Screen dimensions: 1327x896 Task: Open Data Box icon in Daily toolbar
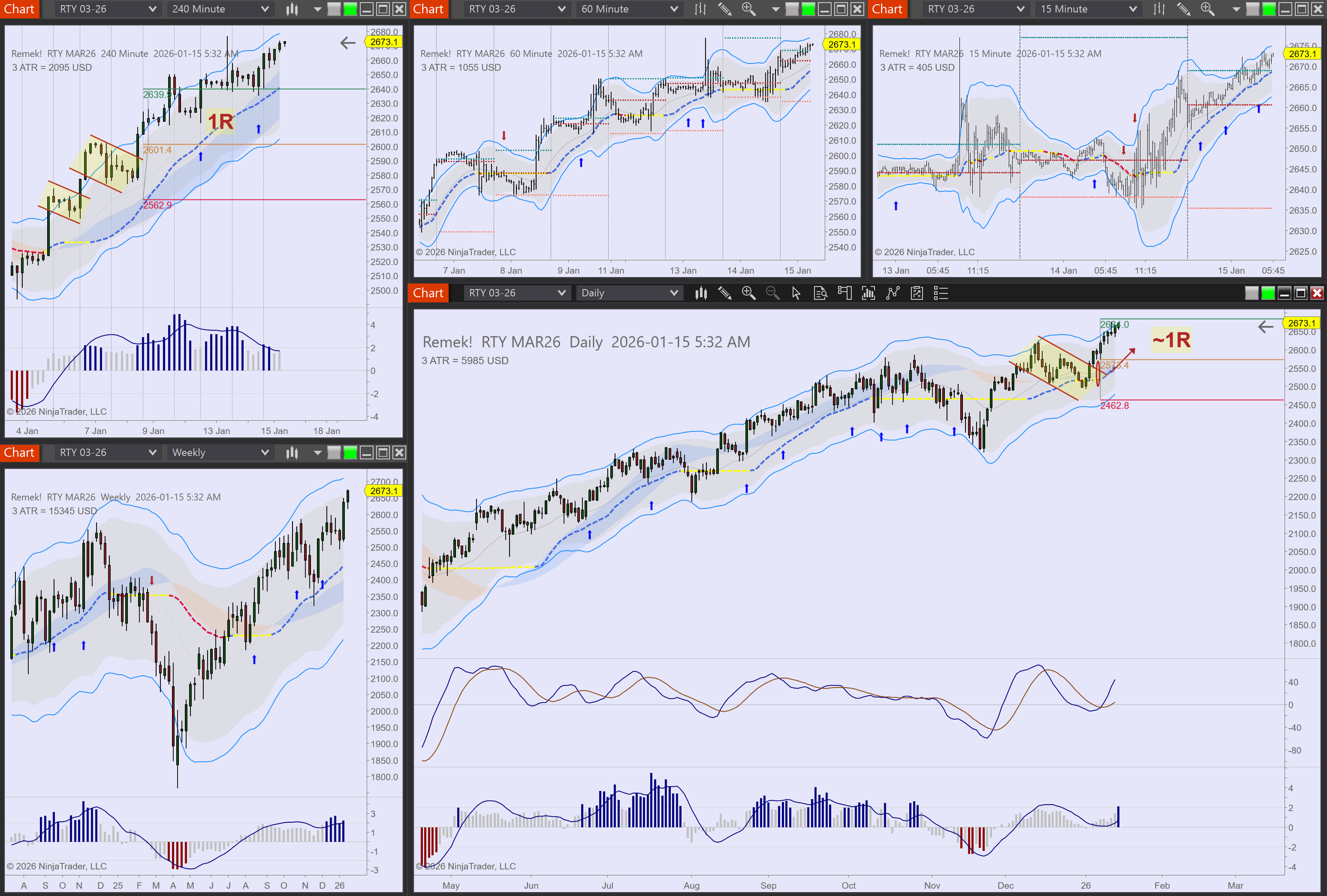click(820, 293)
